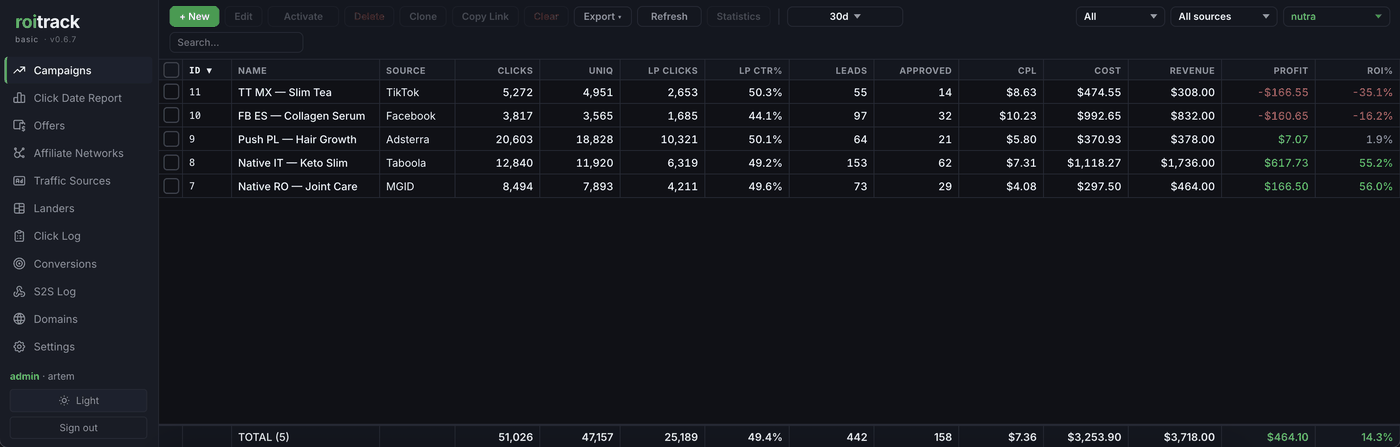Go to the Domains page
The image size is (1400, 447).
pos(78,319)
